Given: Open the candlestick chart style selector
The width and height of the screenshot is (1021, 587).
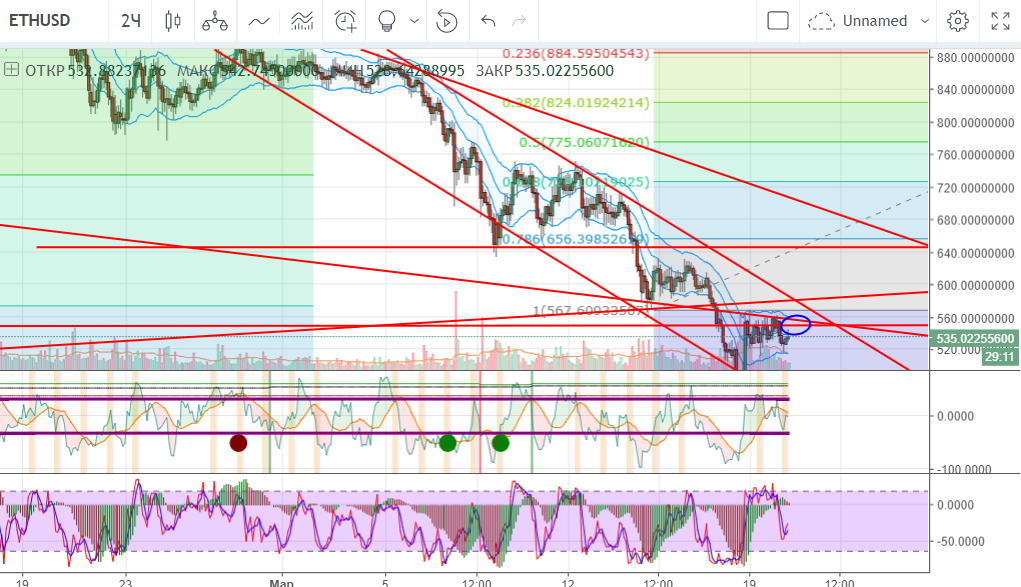Looking at the screenshot, I should [172, 20].
